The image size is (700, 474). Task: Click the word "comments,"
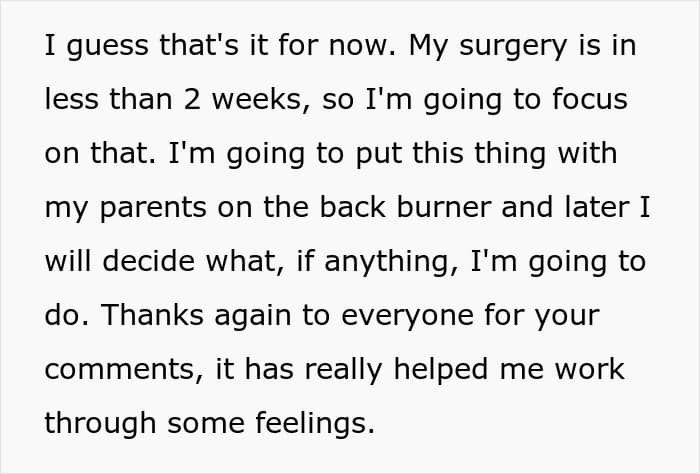(x=124, y=369)
